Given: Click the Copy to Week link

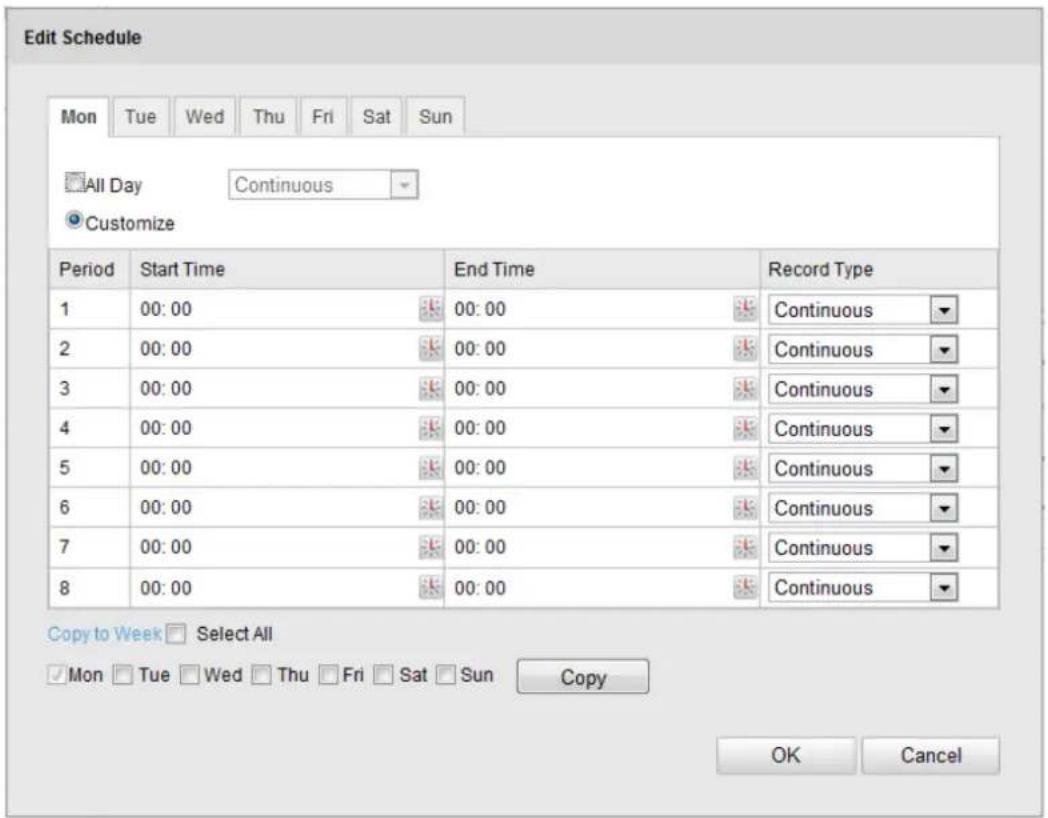Looking at the screenshot, I should [x=105, y=634].
